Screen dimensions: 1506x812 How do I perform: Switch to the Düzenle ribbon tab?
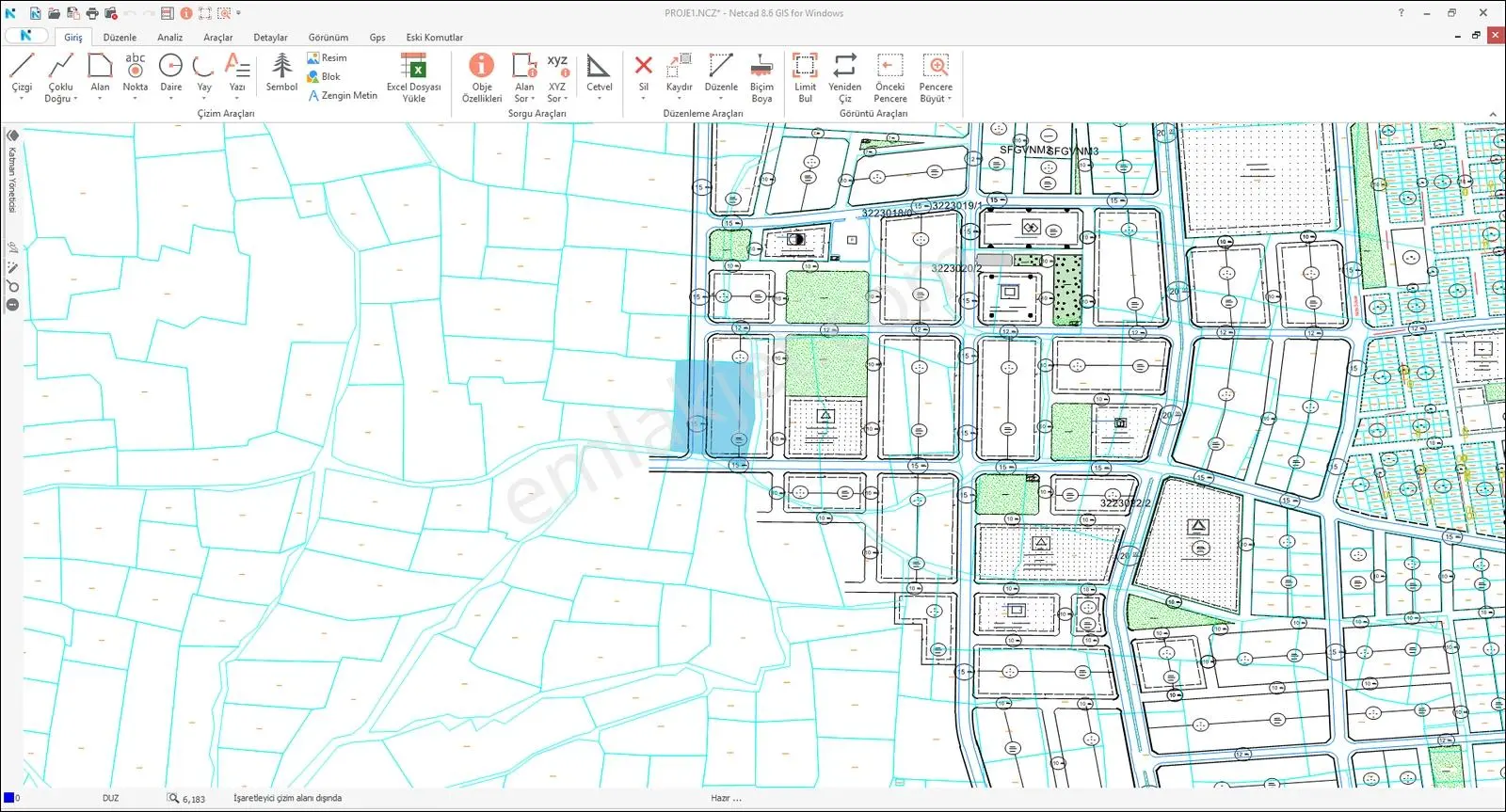click(x=120, y=38)
